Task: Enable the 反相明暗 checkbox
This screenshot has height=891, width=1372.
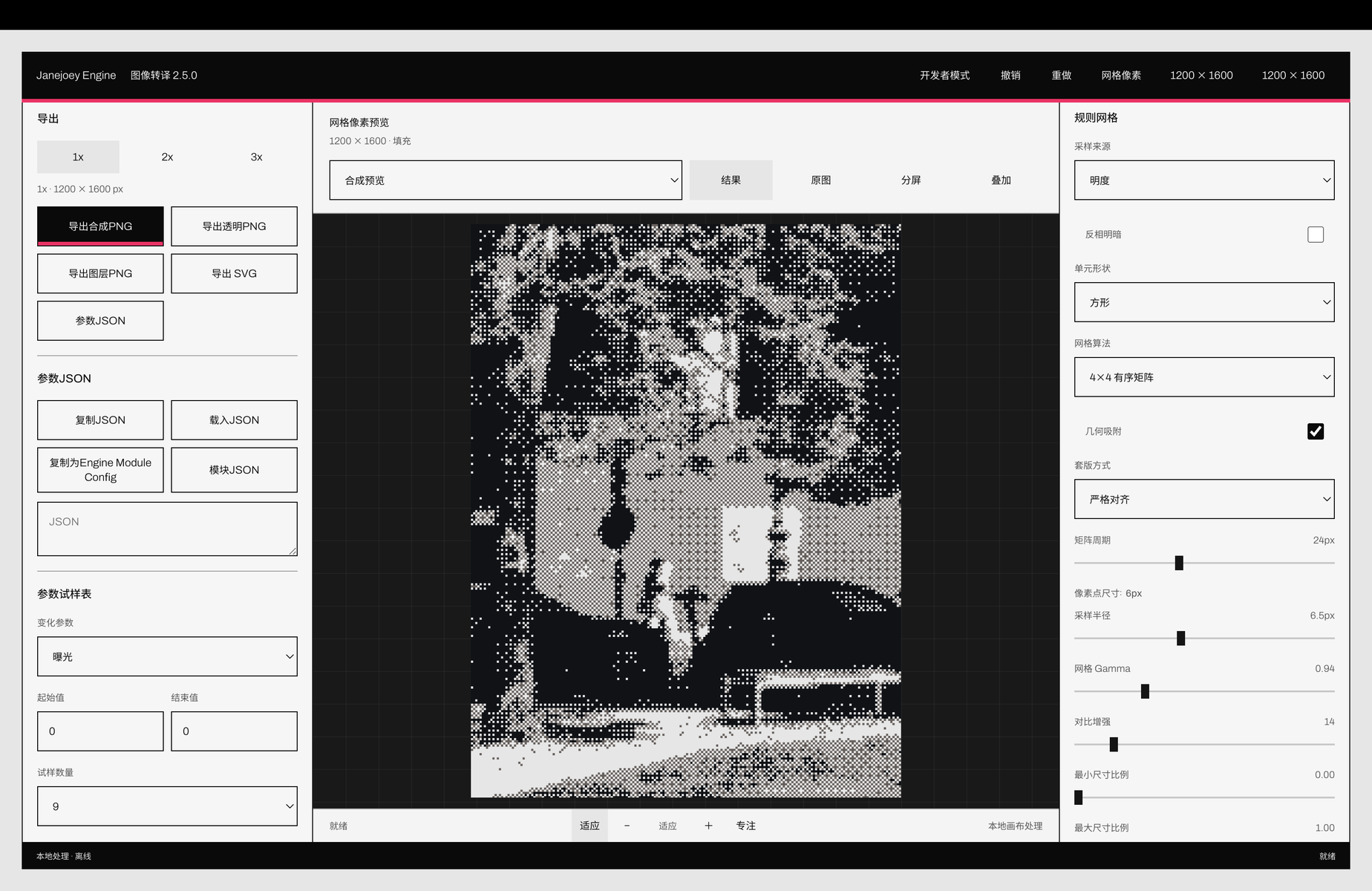Action: [x=1316, y=235]
